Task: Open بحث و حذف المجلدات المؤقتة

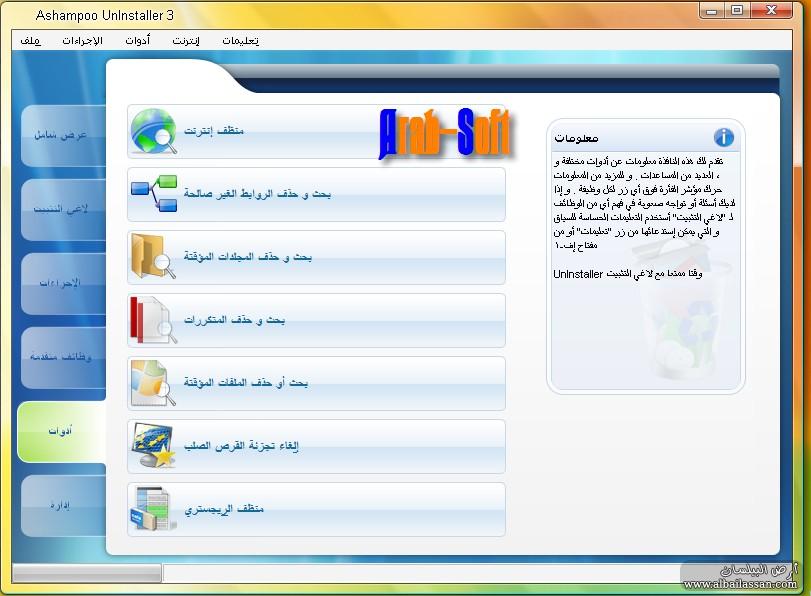Action: tap(316, 257)
